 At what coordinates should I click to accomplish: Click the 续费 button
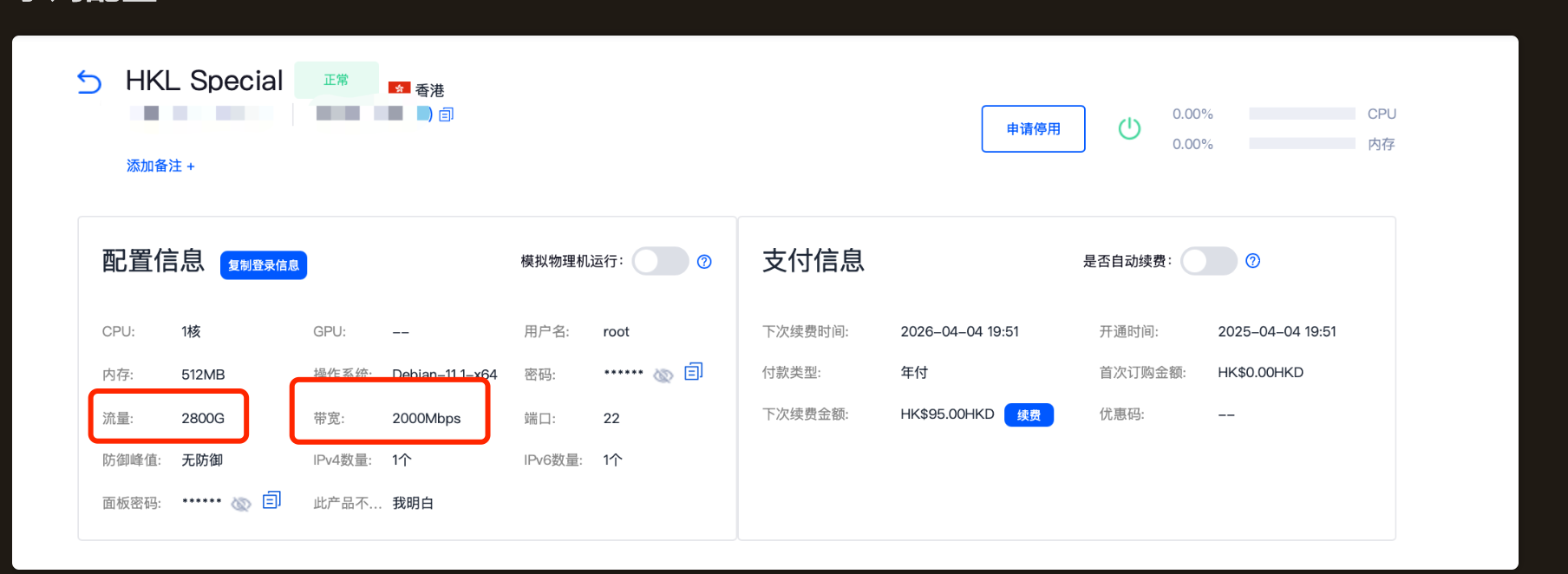[1029, 415]
